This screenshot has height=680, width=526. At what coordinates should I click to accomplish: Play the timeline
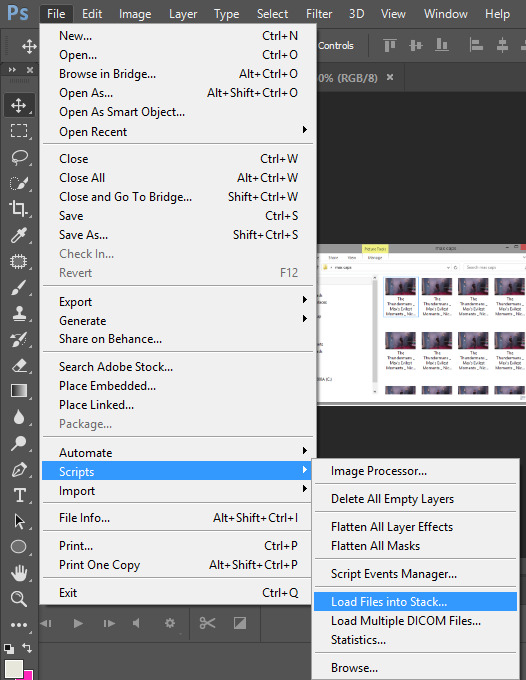78,623
